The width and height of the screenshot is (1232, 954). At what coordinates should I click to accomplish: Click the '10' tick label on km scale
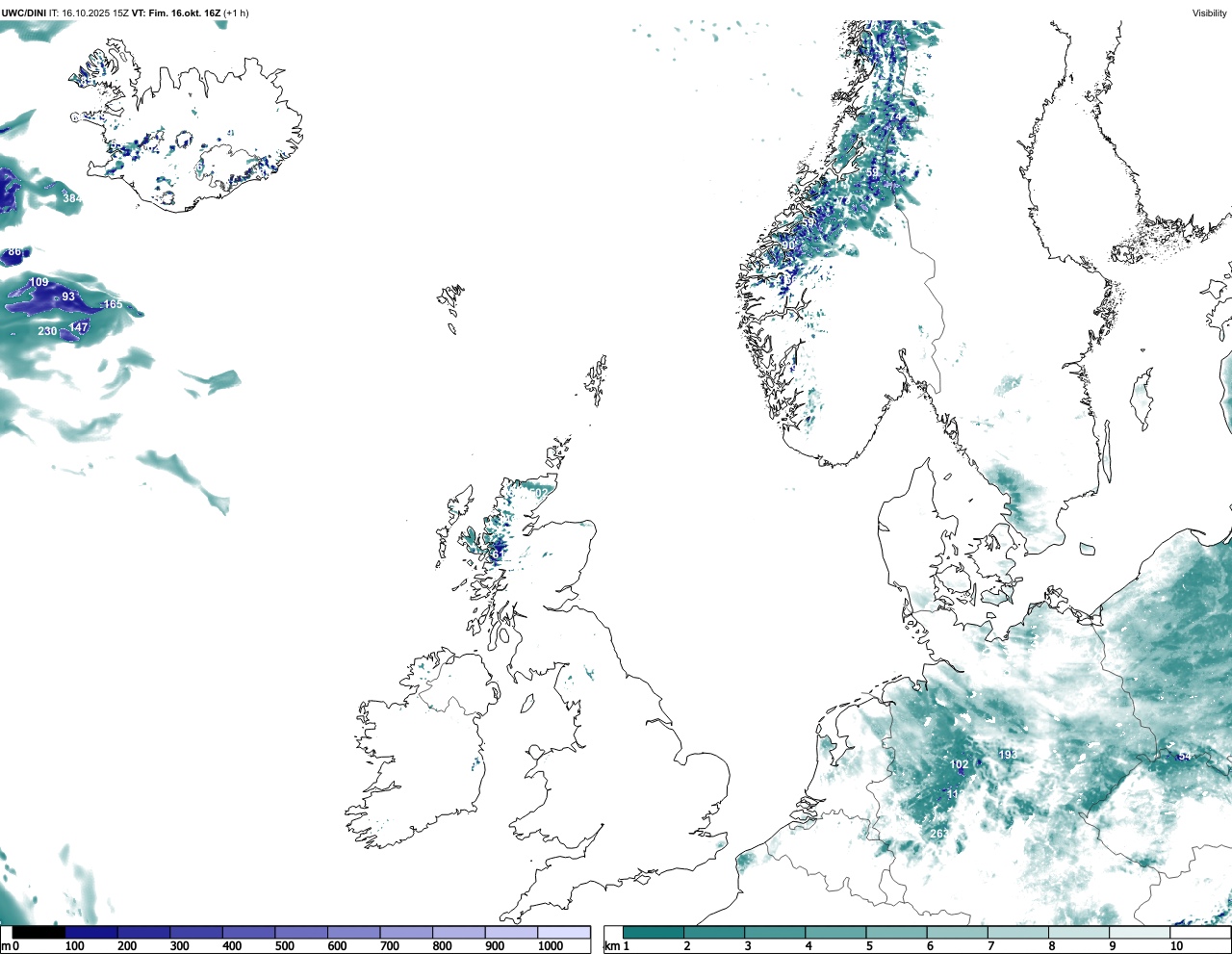tap(1176, 946)
